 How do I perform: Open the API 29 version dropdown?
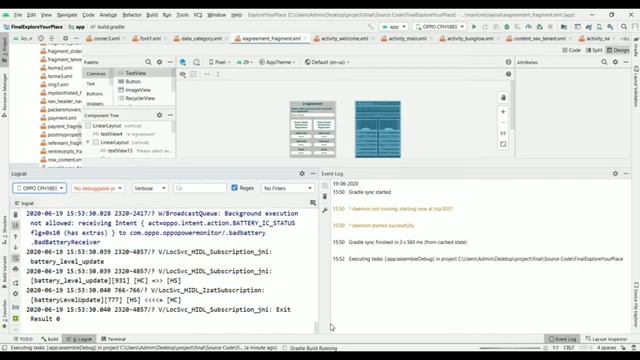coord(245,62)
